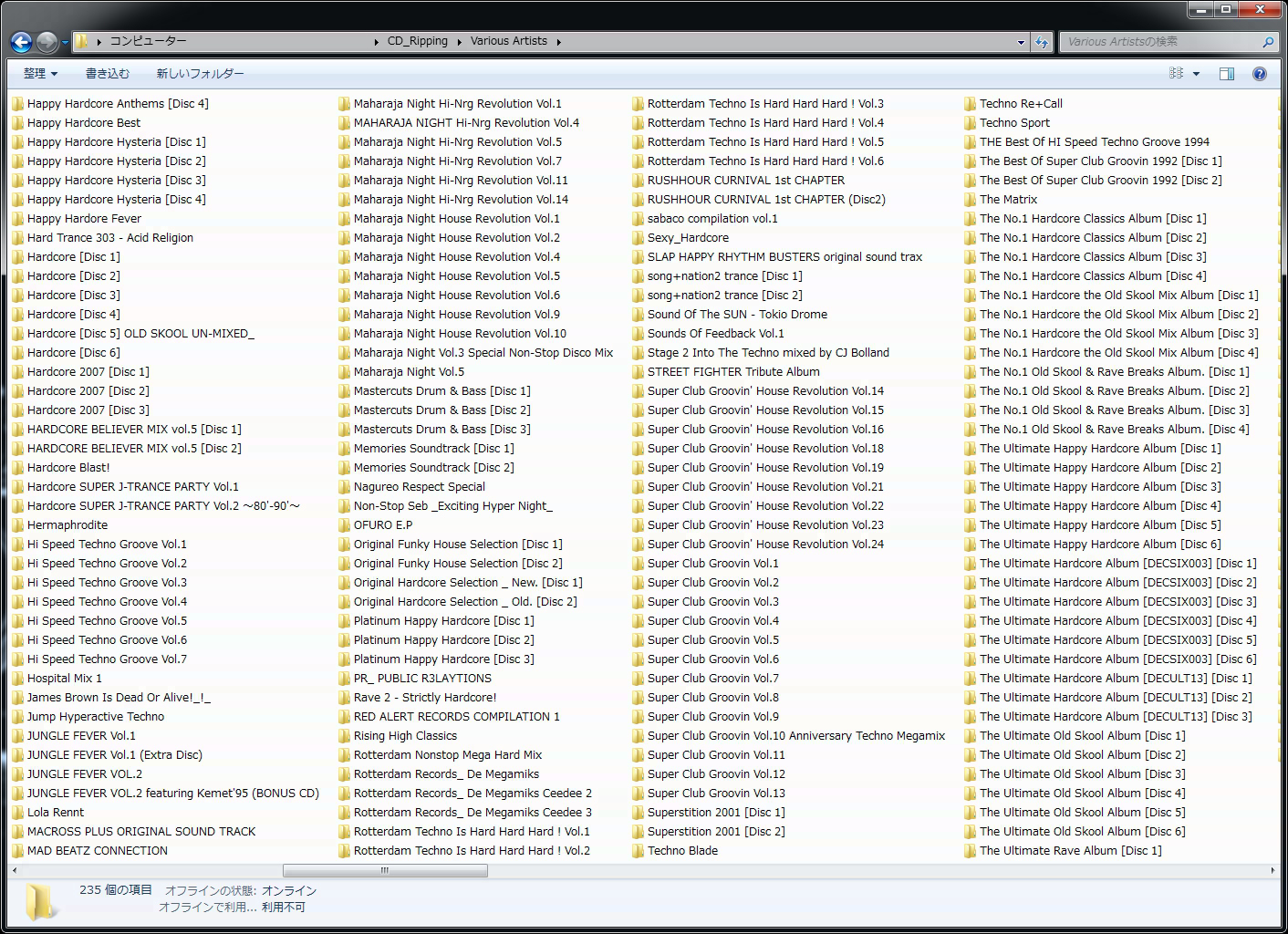Select 'Hardcore [Disc 5] OLD SKOOL UN-MIXED_' folder name

(x=140, y=334)
